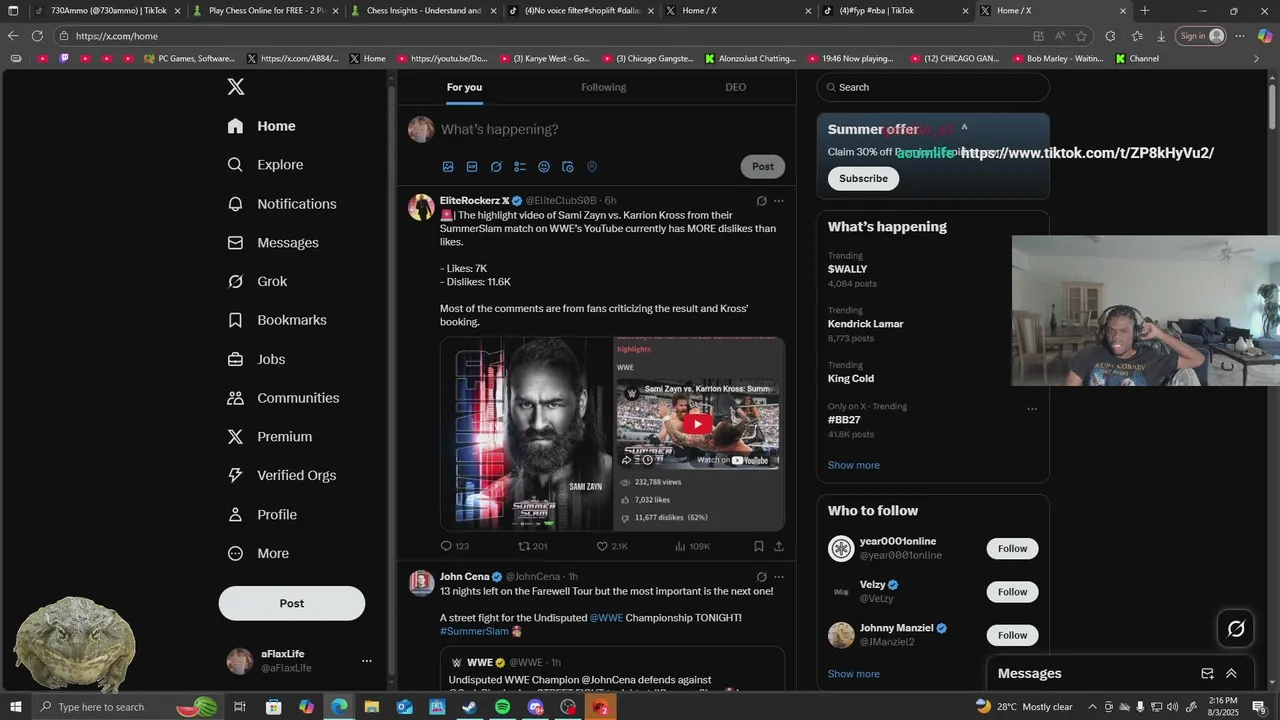The image size is (1280, 720).
Task: Click the What's happening text field
Action: pyautogui.click(x=610, y=130)
